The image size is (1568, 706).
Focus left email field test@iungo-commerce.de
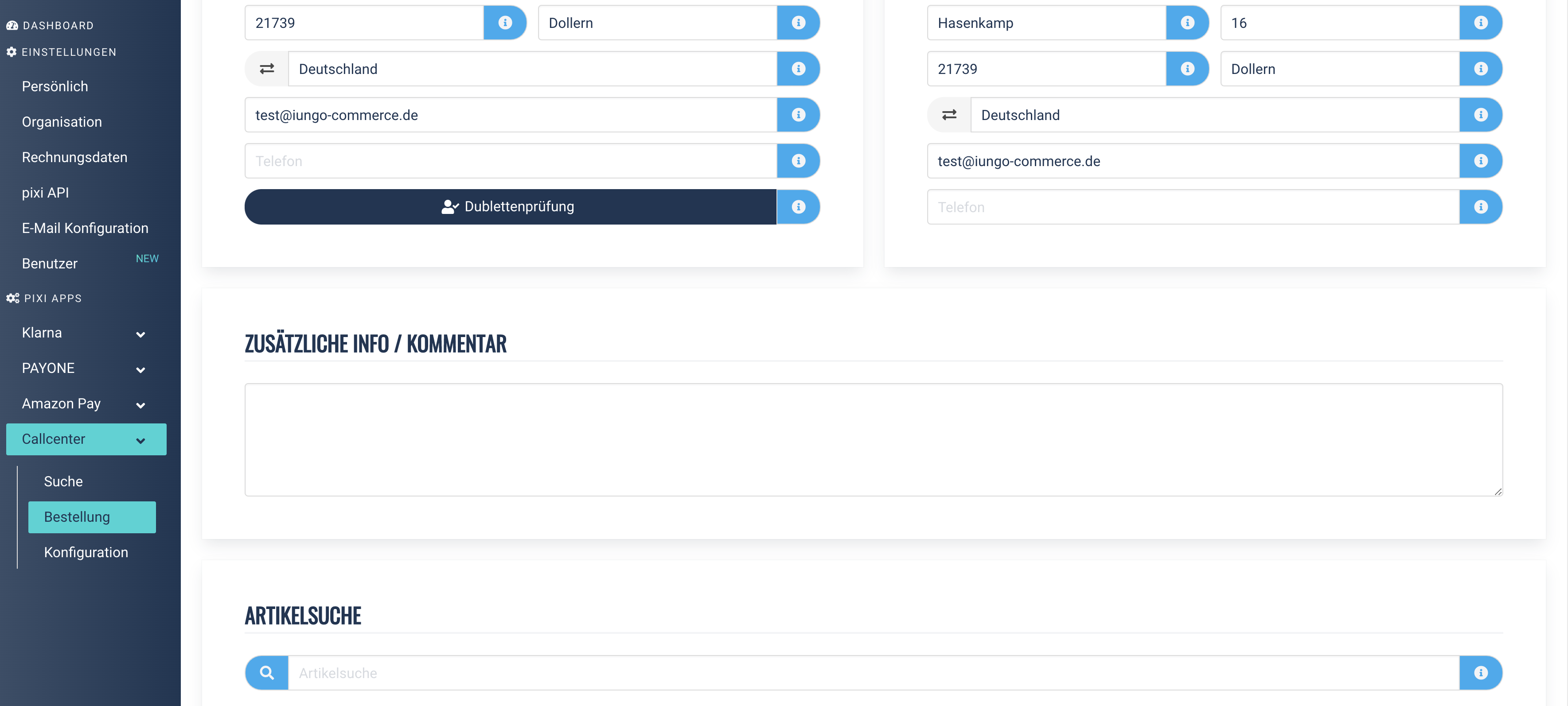pos(511,115)
